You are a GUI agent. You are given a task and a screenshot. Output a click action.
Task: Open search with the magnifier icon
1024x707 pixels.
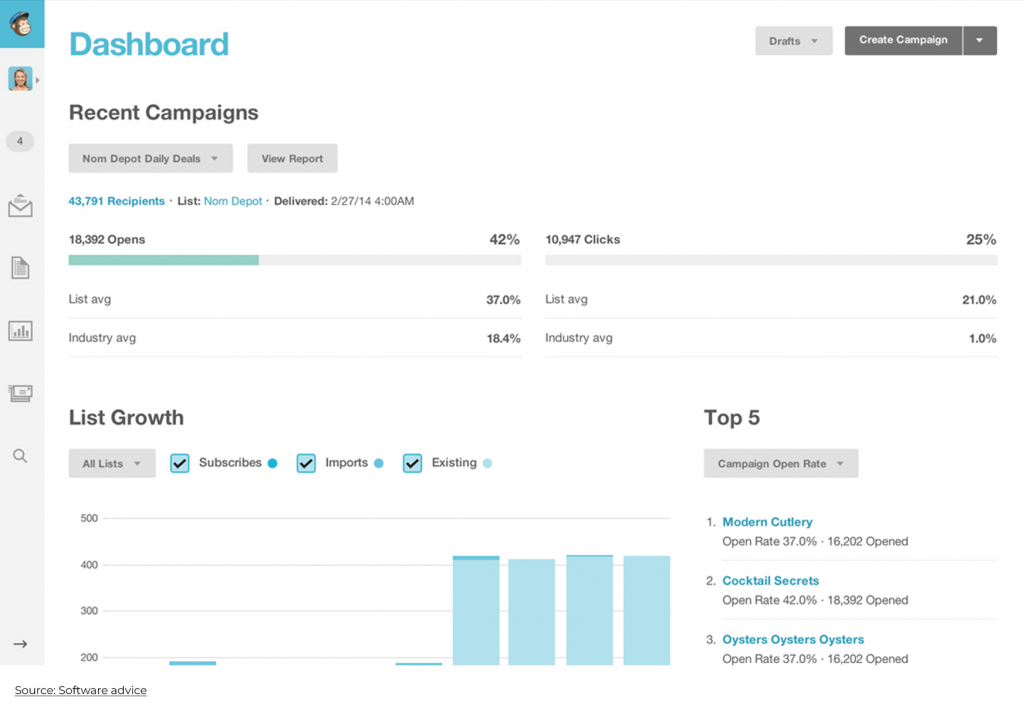[x=20, y=454]
